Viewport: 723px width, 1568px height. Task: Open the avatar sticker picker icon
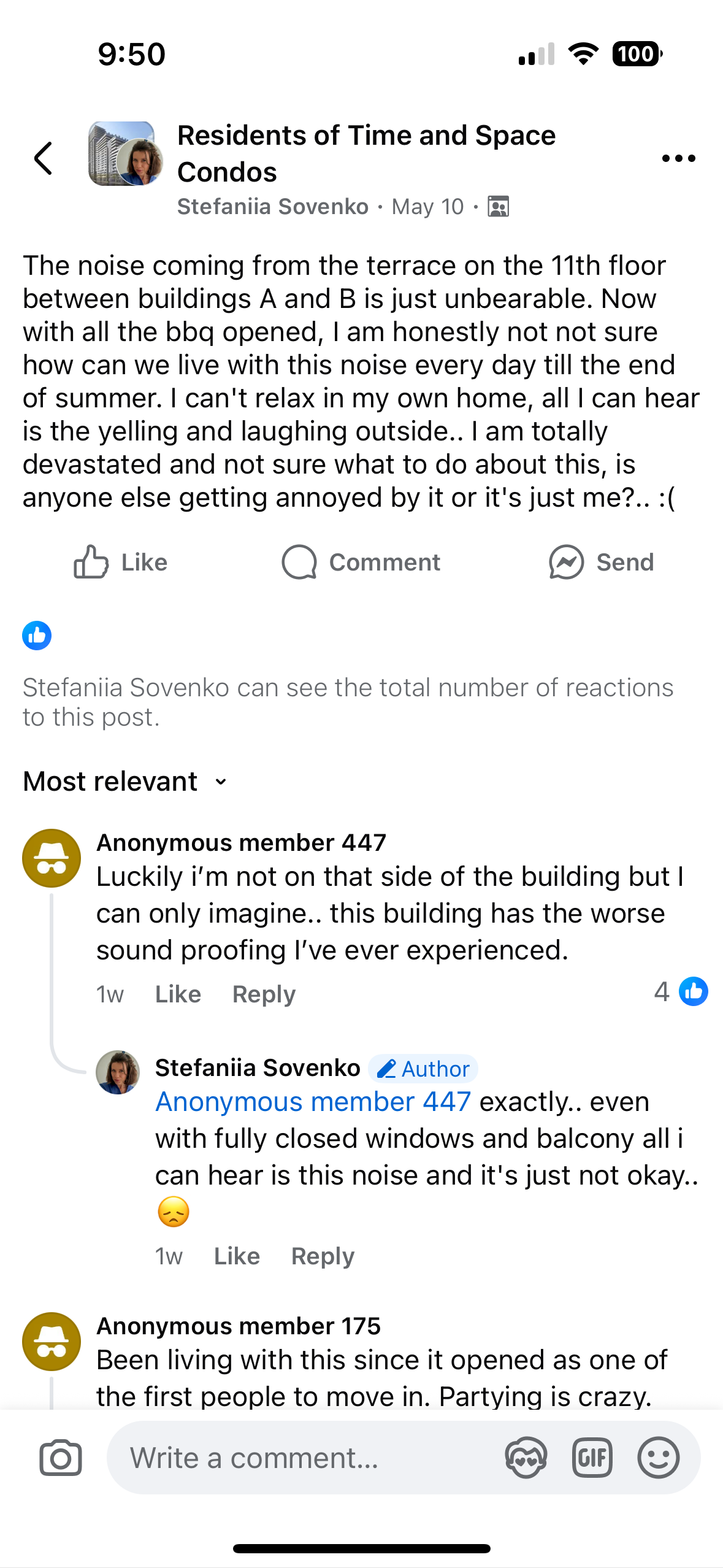[526, 1458]
